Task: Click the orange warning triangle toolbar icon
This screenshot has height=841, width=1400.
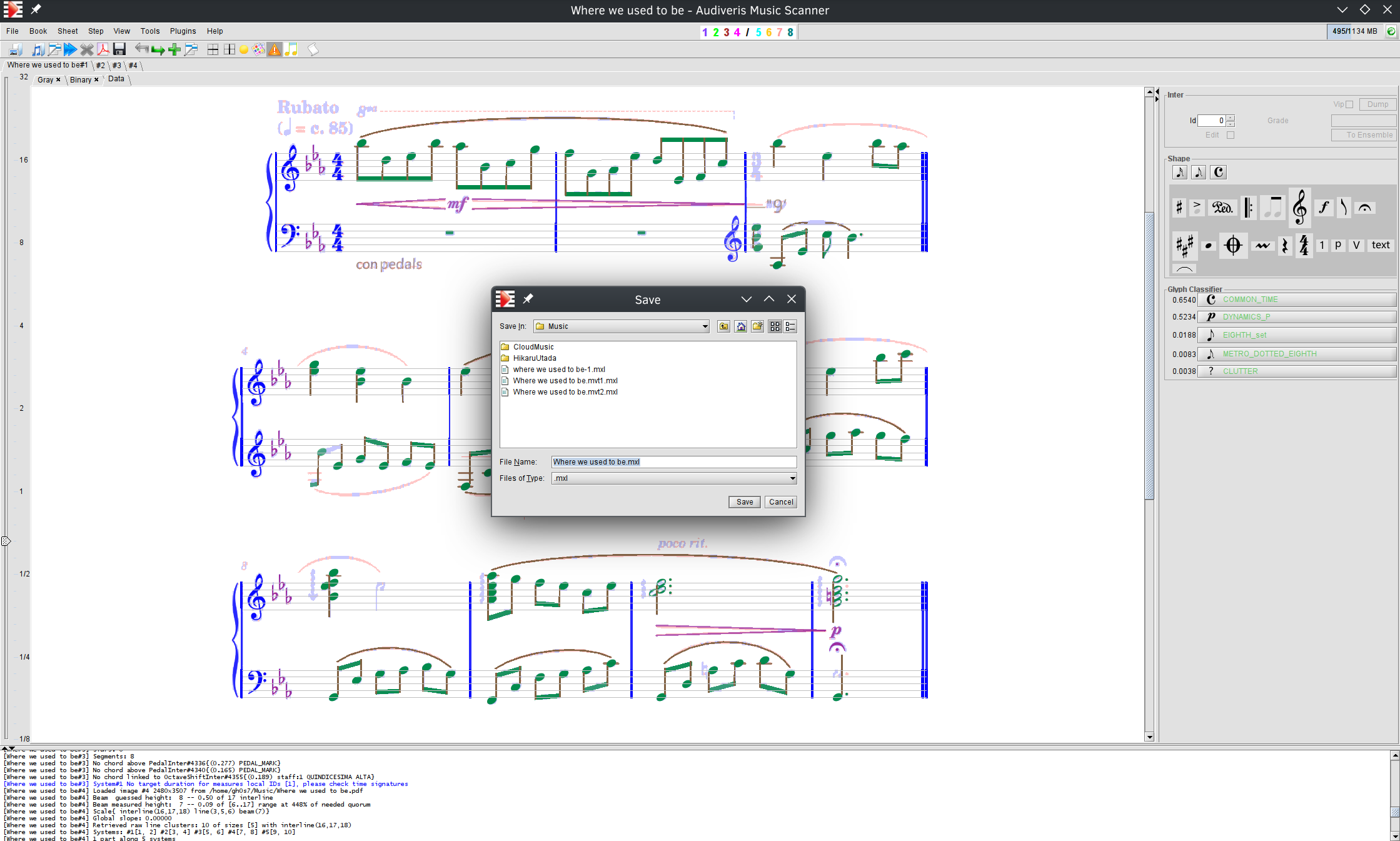Action: click(x=274, y=49)
